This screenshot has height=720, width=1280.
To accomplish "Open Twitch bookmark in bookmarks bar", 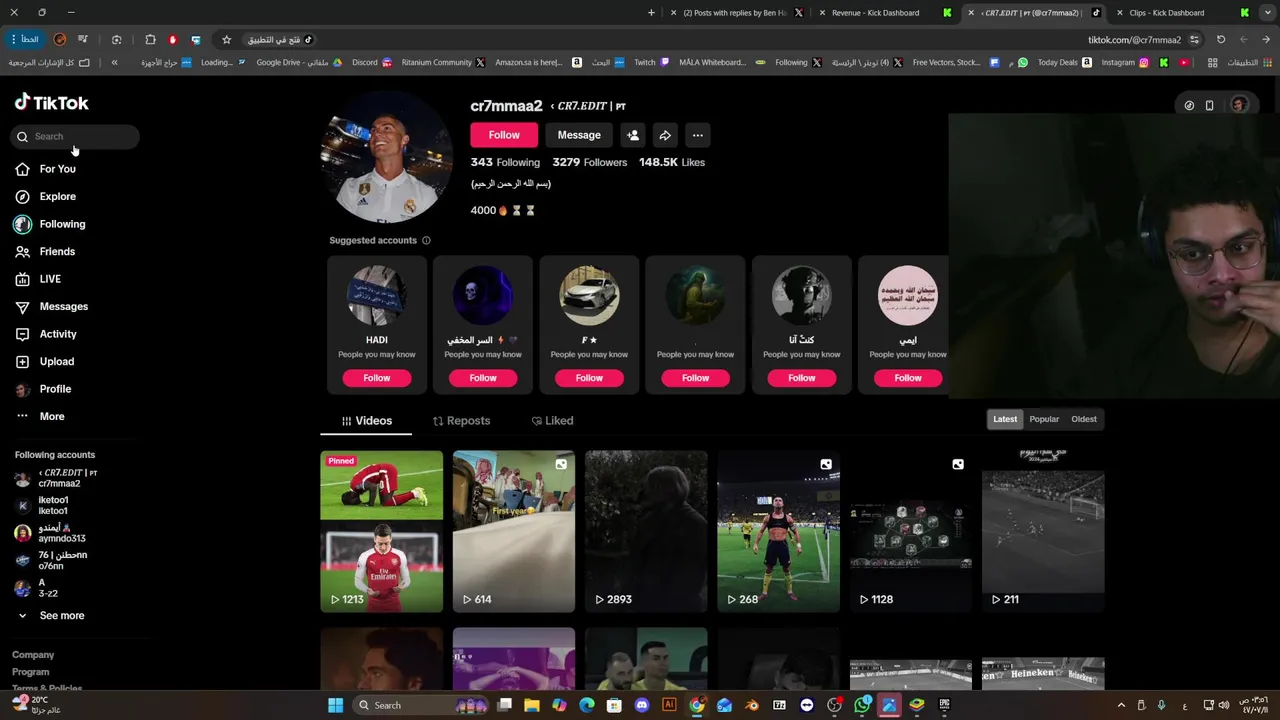I will 653,62.
